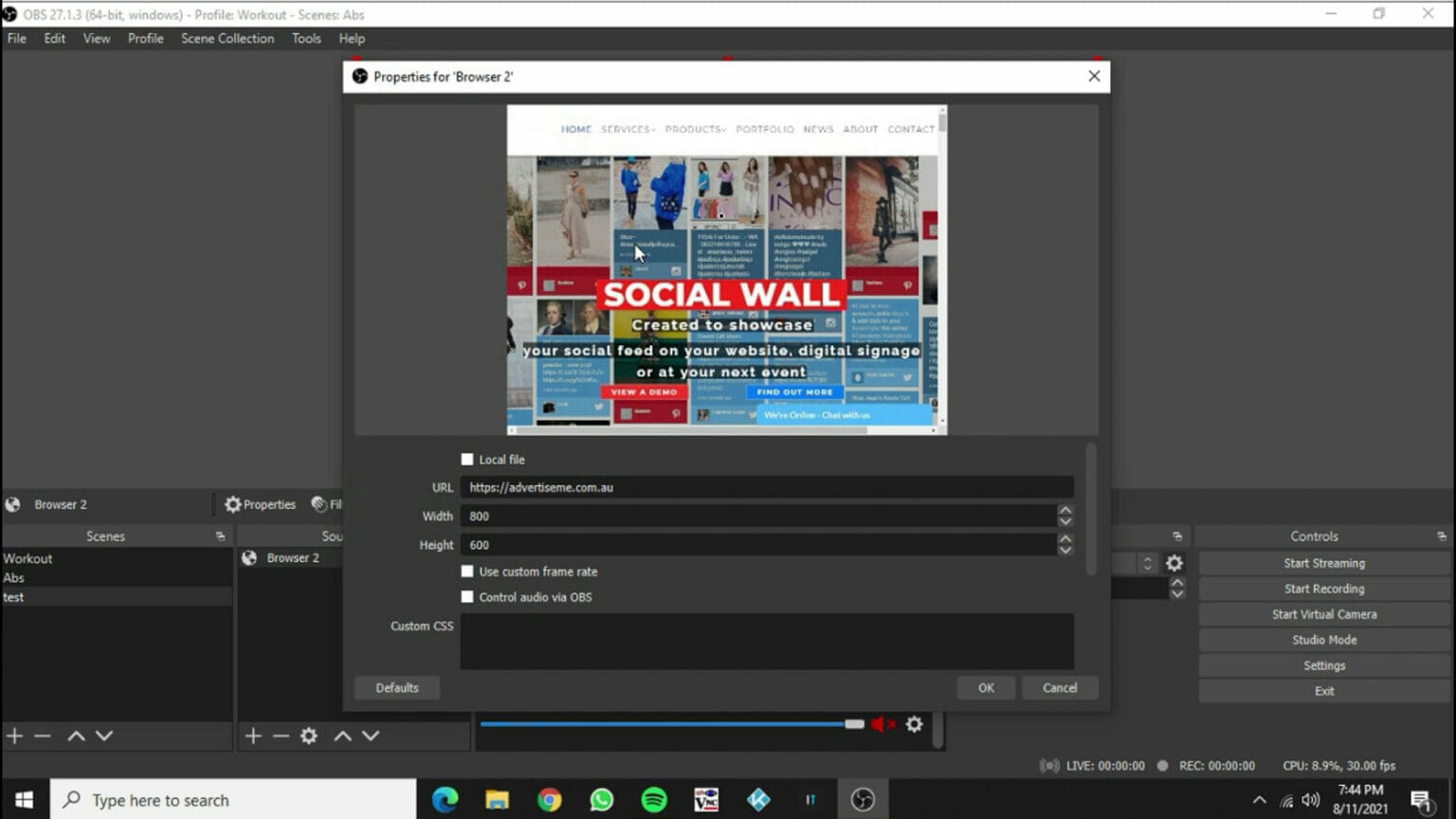Viewport: 1456px width, 819px height.
Task: Open the Tools menu
Action: tap(305, 38)
